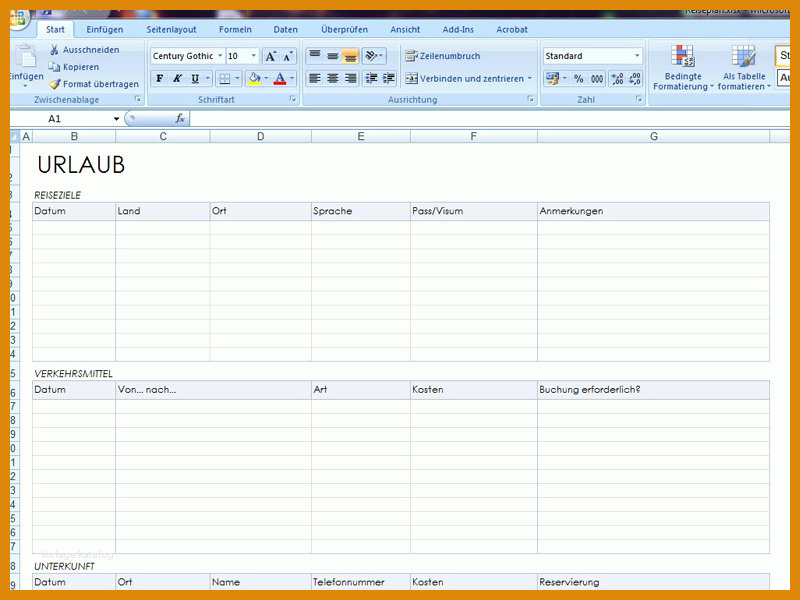The width and height of the screenshot is (800, 600).
Task: Open the fill color dropdown arrow
Action: click(x=266, y=79)
